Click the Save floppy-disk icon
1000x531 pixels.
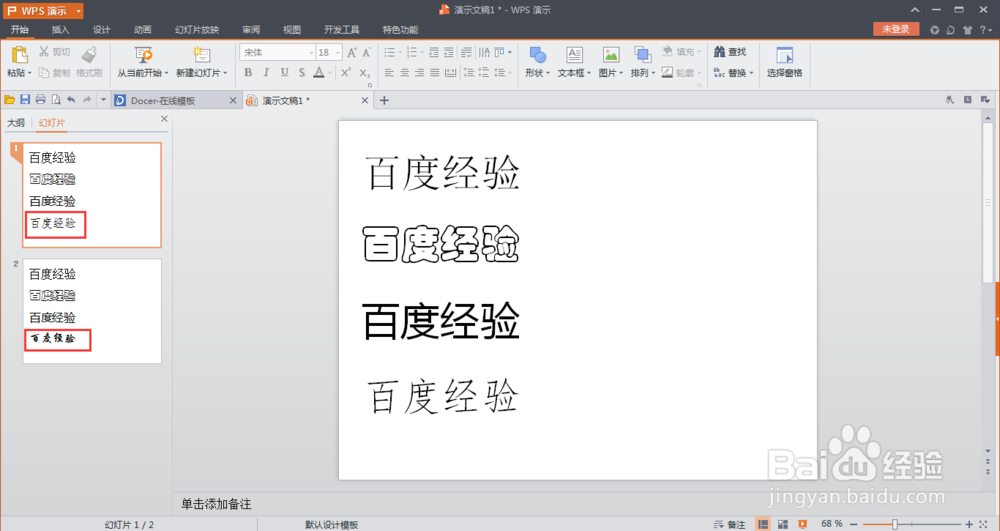25,99
